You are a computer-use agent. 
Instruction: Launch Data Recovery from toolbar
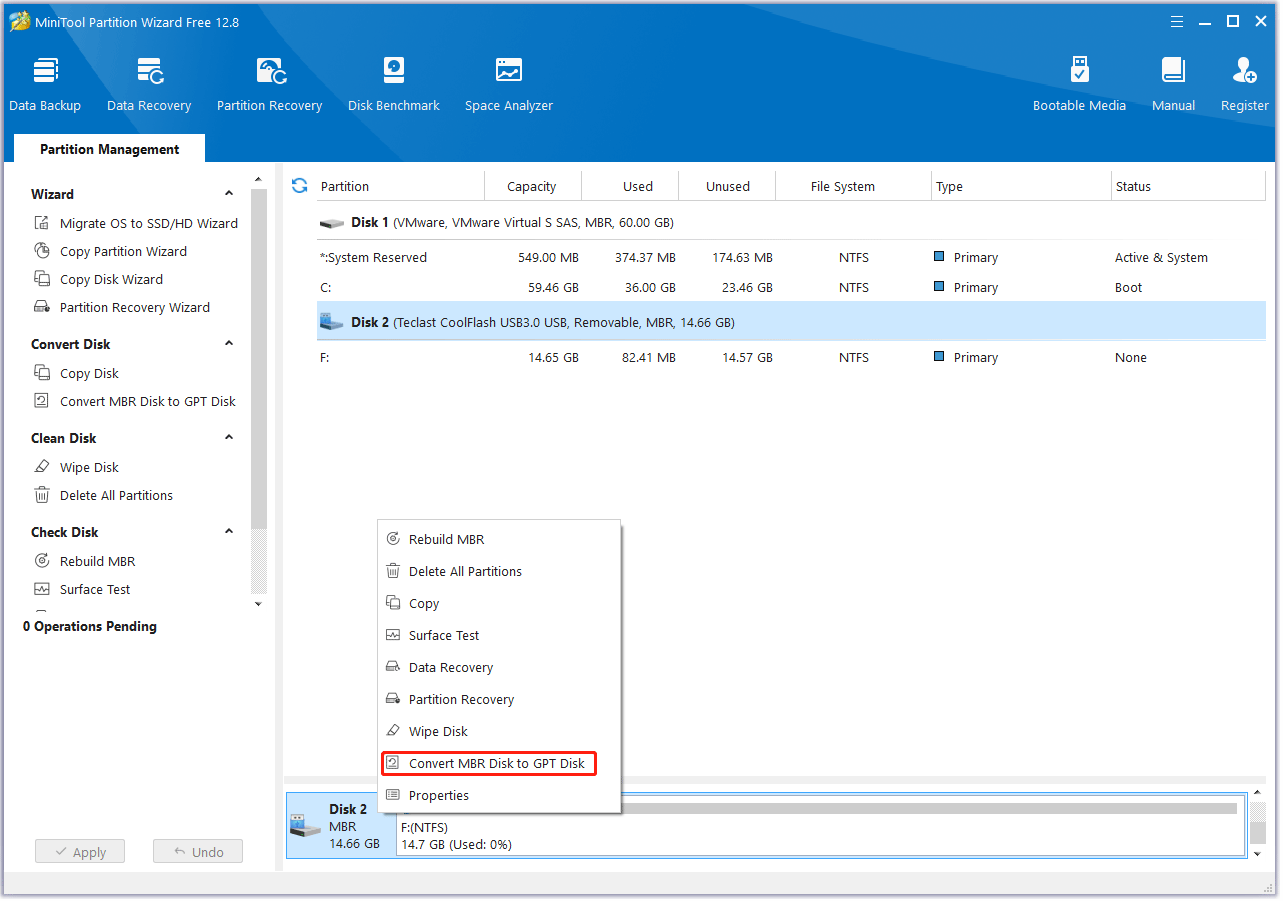[149, 85]
